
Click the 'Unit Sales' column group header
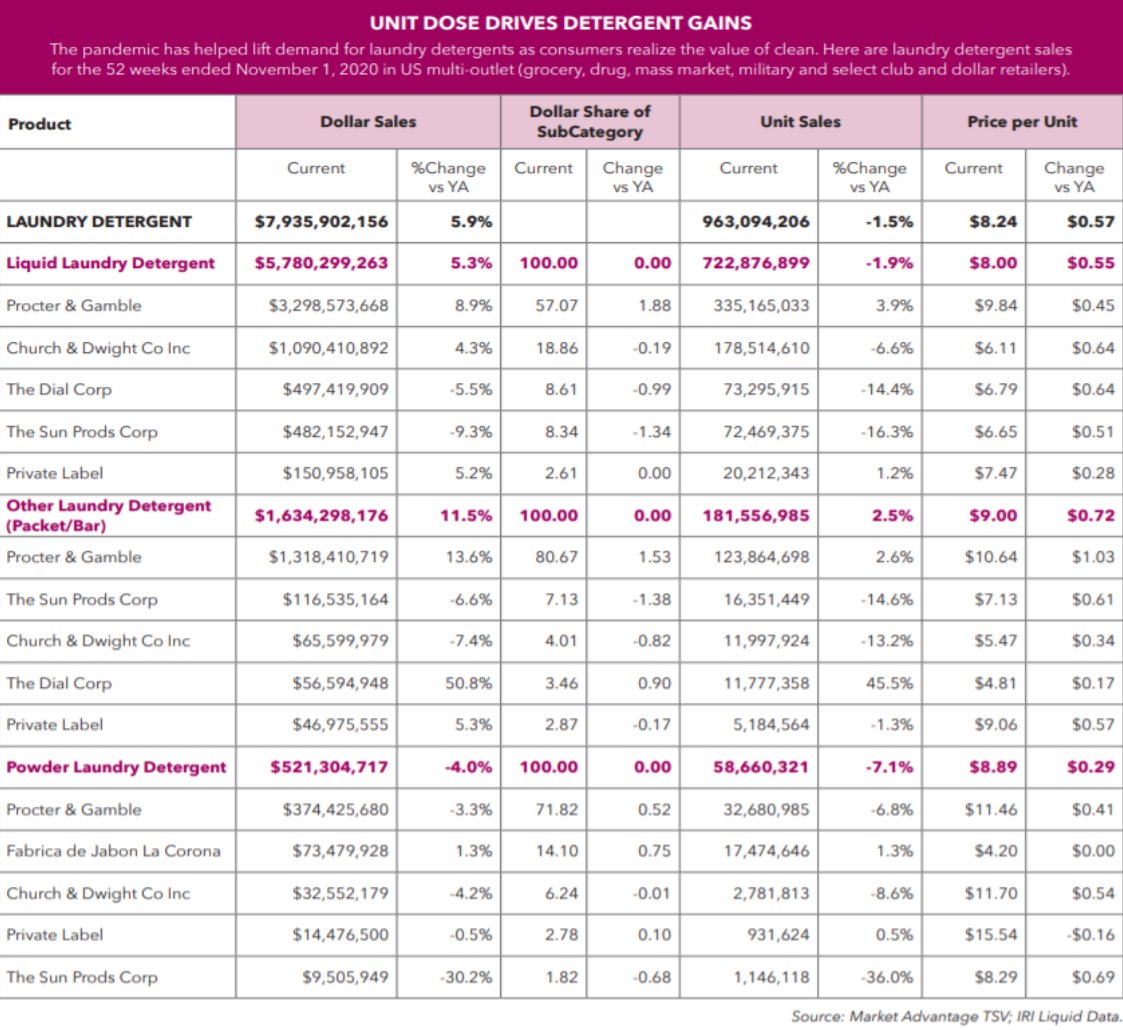(x=801, y=122)
